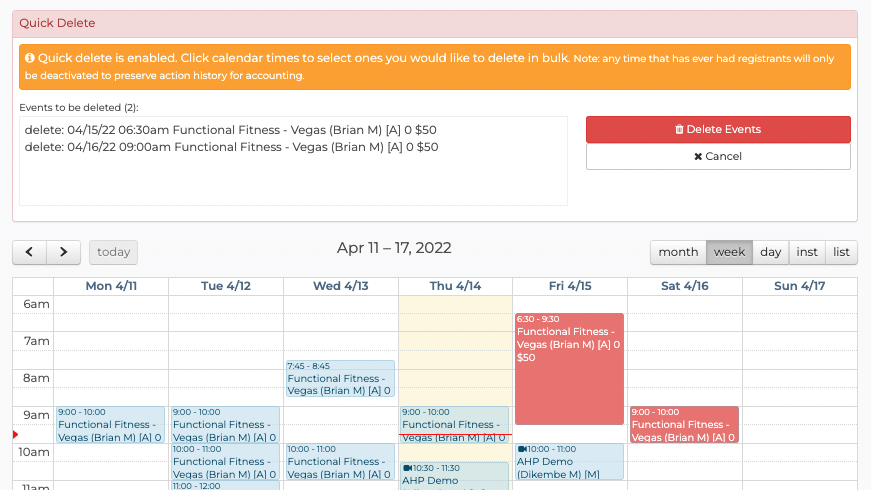Screen dimensions: 871x490
Task: Click video camera icon on Friday AHP Demo
Action: (x=522, y=449)
